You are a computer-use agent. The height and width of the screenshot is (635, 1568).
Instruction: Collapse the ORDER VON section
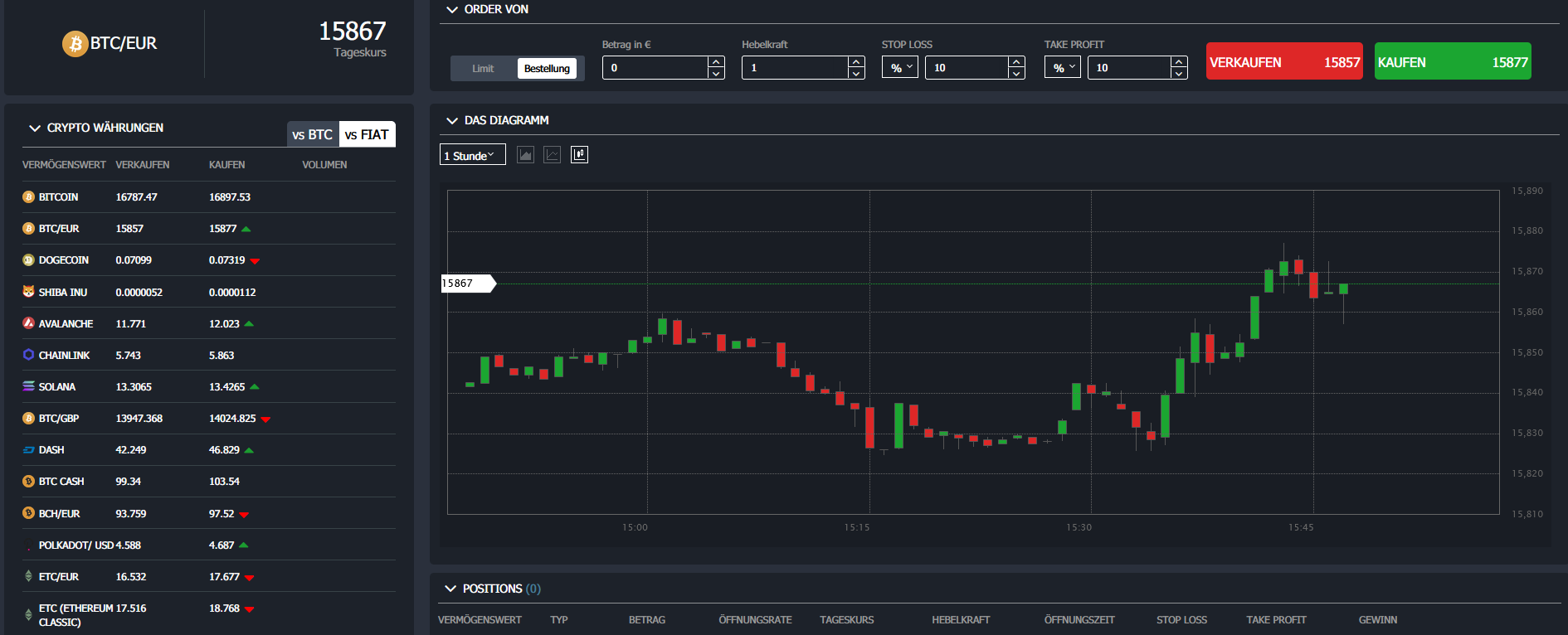(452, 10)
